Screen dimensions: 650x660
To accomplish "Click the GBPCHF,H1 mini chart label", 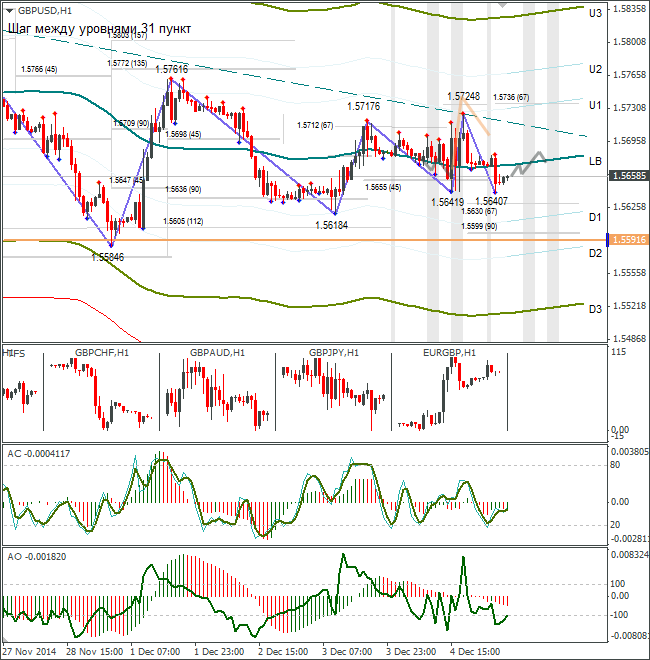I will [102, 353].
